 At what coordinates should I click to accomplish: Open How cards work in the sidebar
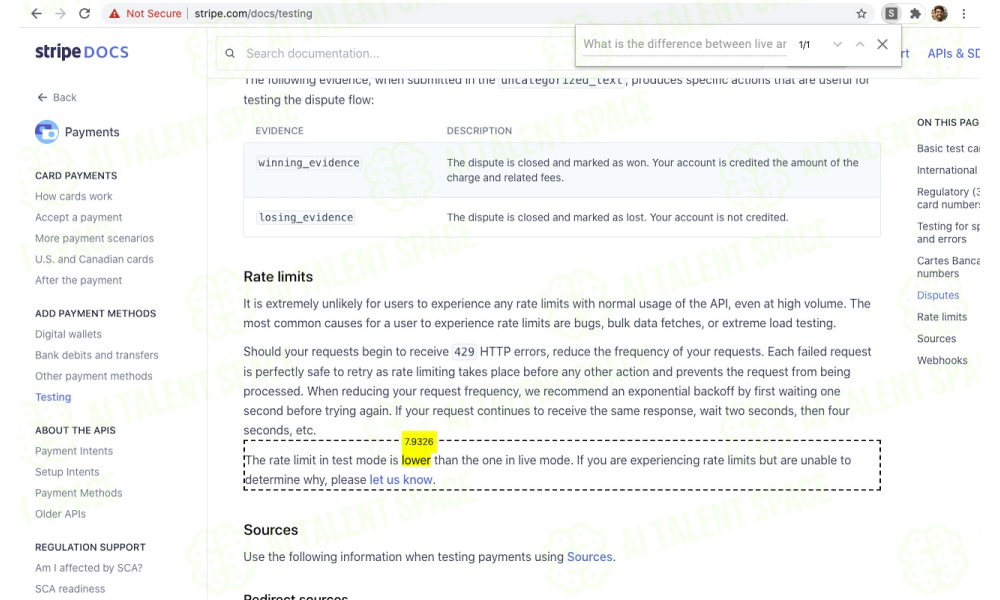pos(73,196)
